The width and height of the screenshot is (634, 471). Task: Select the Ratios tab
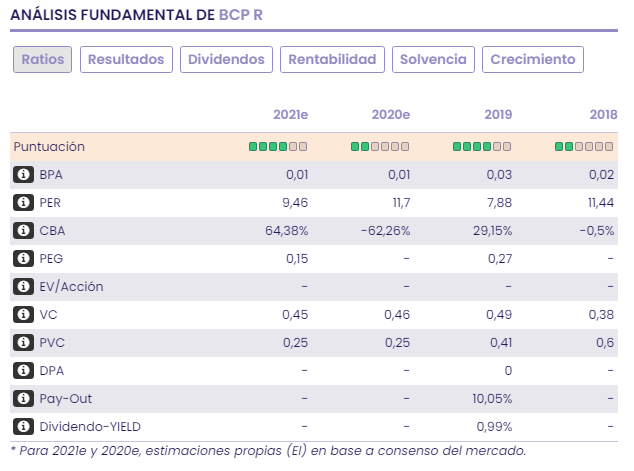click(x=42, y=59)
